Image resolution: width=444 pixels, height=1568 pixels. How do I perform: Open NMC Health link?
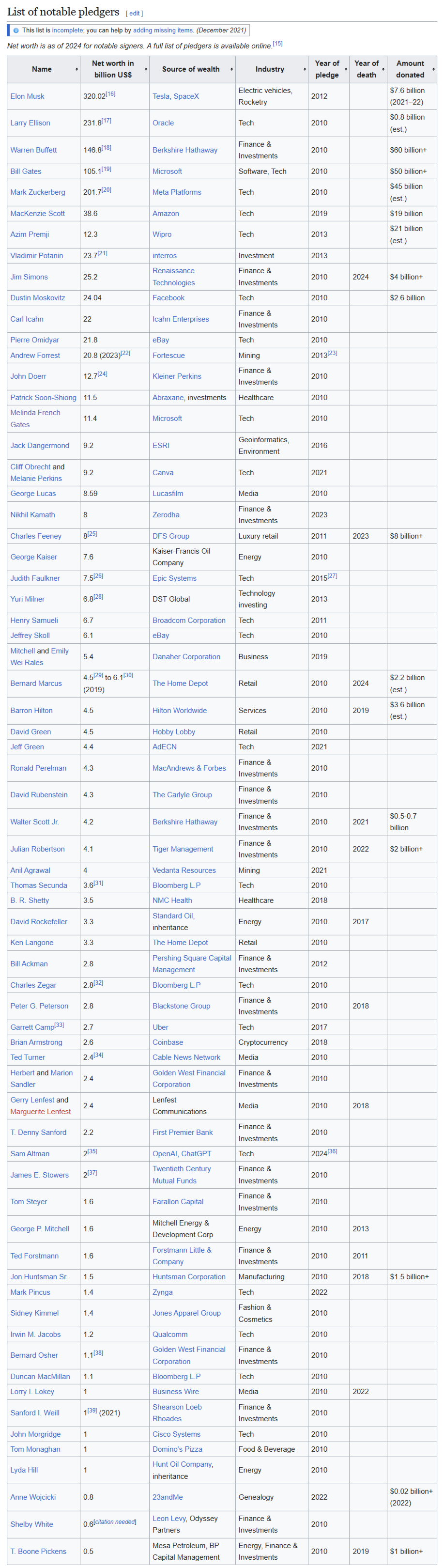[172, 900]
